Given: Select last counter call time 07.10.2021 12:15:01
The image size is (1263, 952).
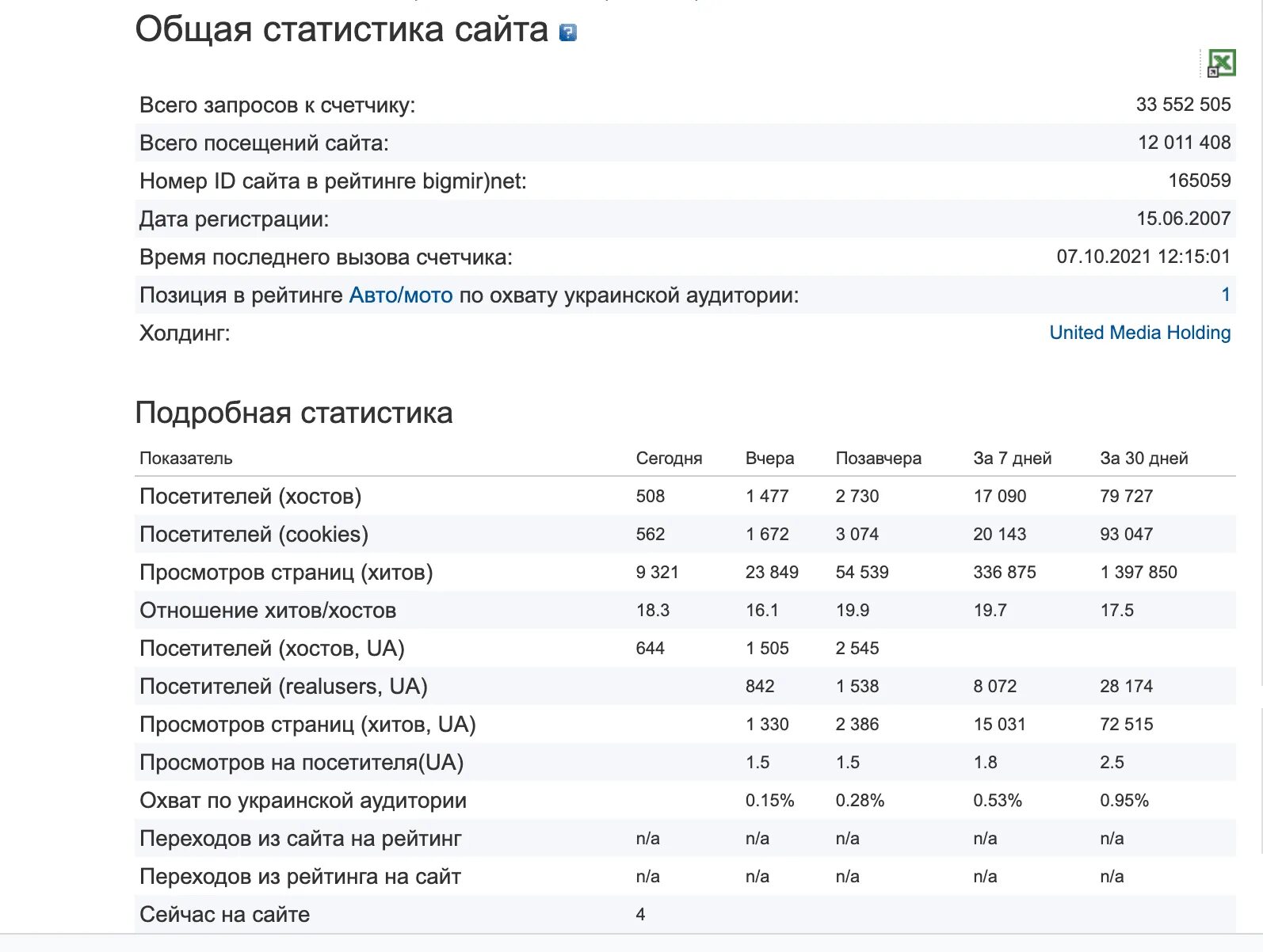Looking at the screenshot, I should point(1143,257).
